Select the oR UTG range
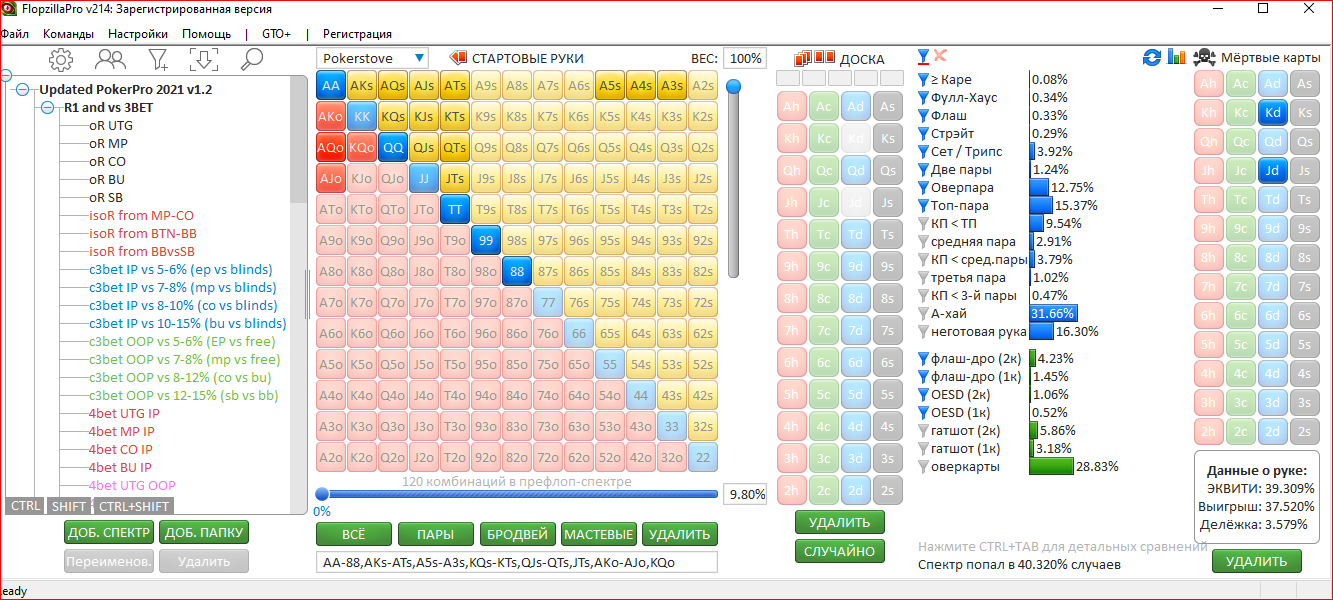The width and height of the screenshot is (1333, 600). (111, 125)
